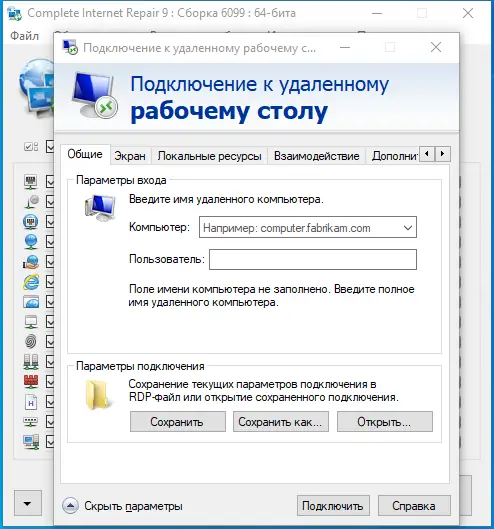Click the Сохранить button

click(x=178, y=421)
